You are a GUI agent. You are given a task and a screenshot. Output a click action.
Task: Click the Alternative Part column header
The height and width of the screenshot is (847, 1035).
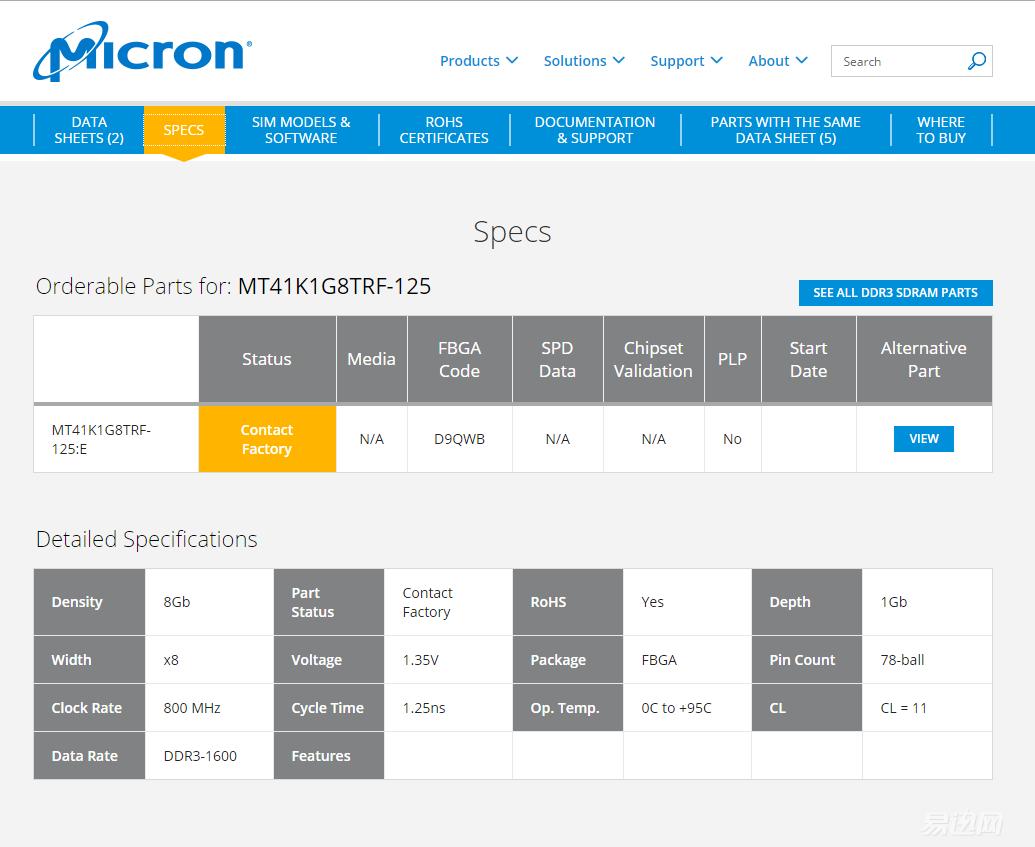coord(923,359)
